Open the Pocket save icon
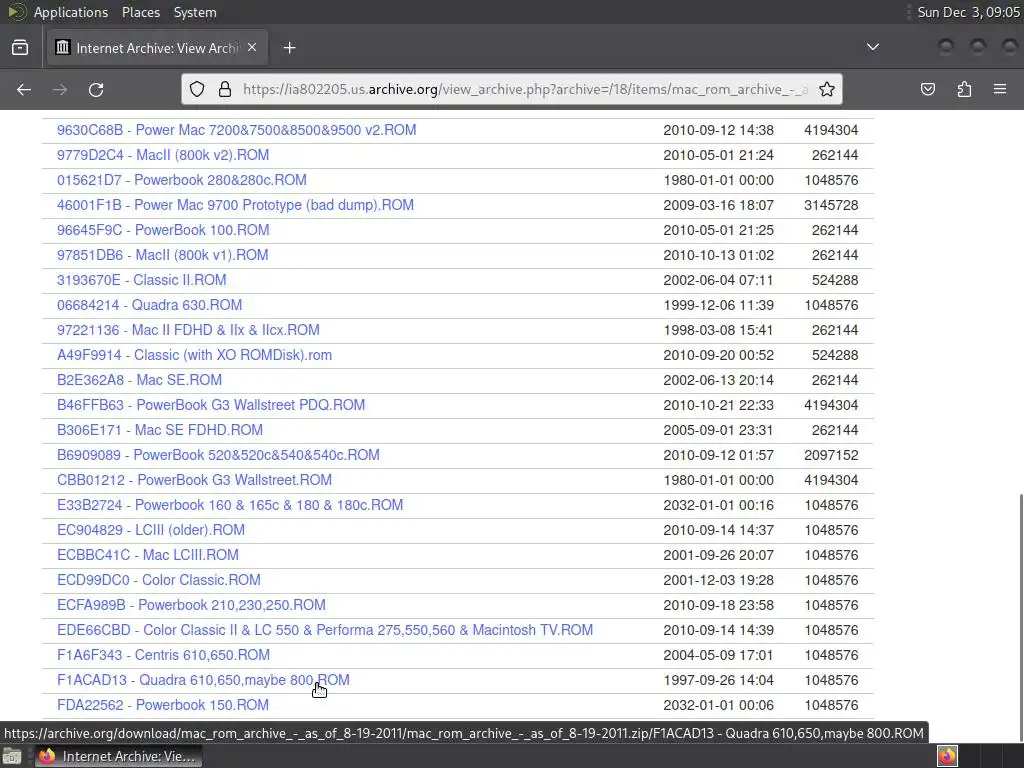 (x=928, y=89)
